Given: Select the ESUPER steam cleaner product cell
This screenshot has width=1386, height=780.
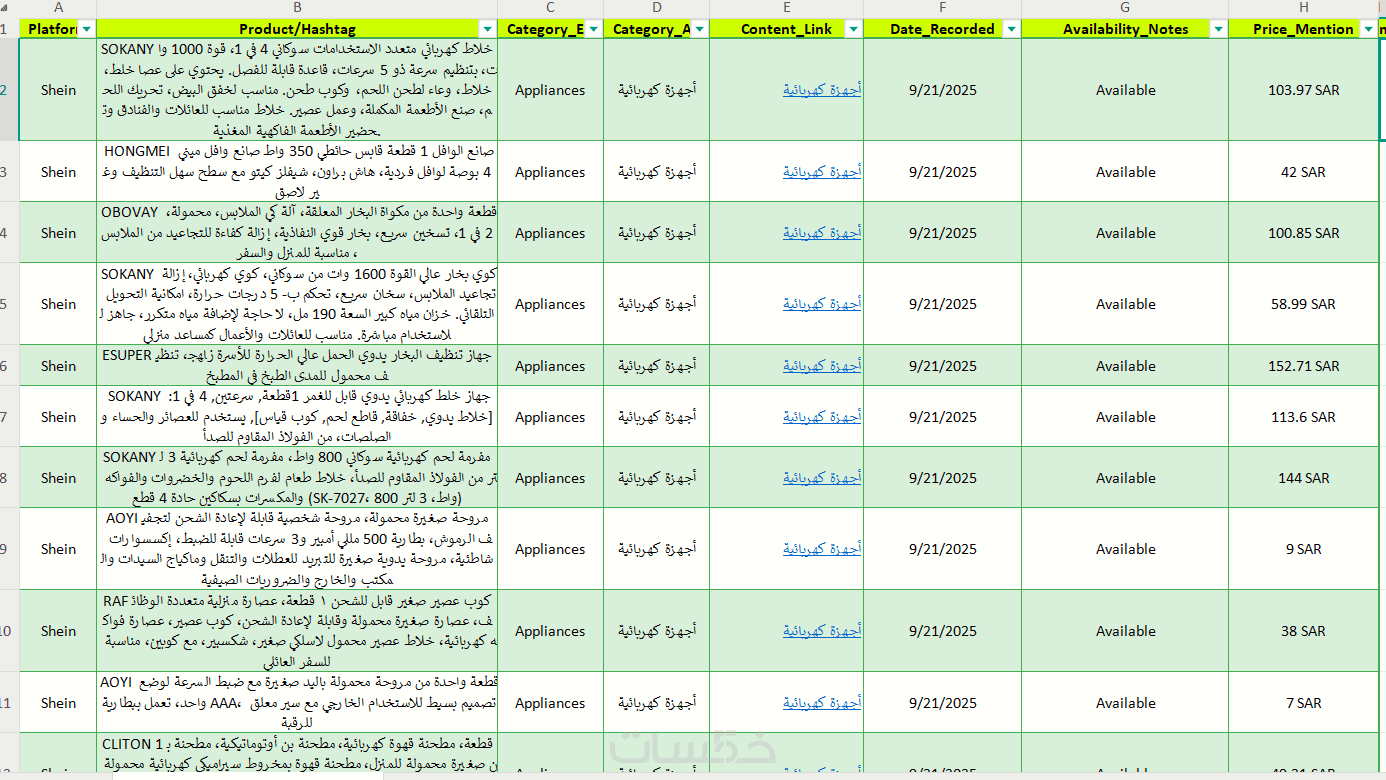Looking at the screenshot, I should point(297,366).
